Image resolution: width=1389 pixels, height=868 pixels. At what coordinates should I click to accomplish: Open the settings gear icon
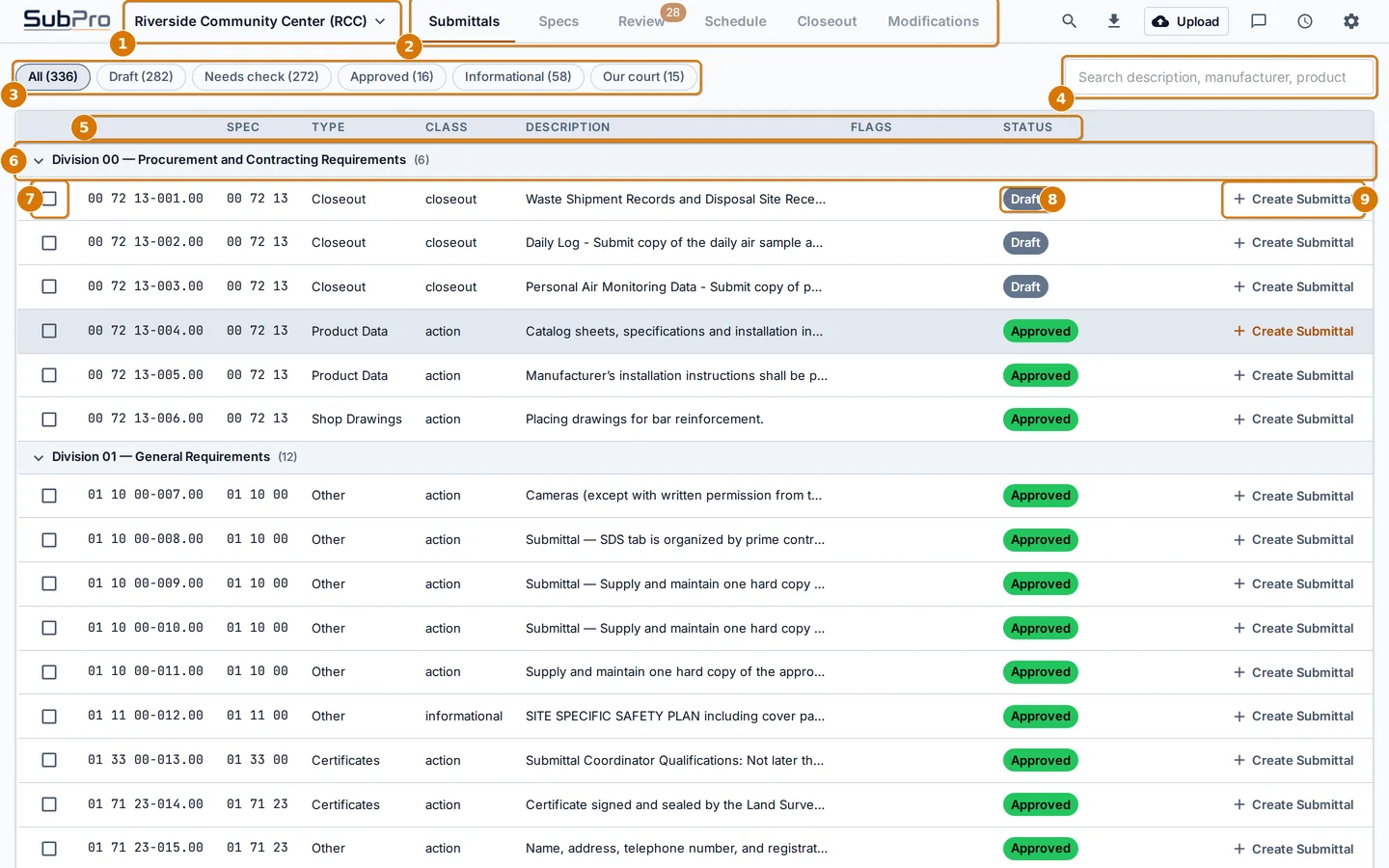tap(1351, 20)
